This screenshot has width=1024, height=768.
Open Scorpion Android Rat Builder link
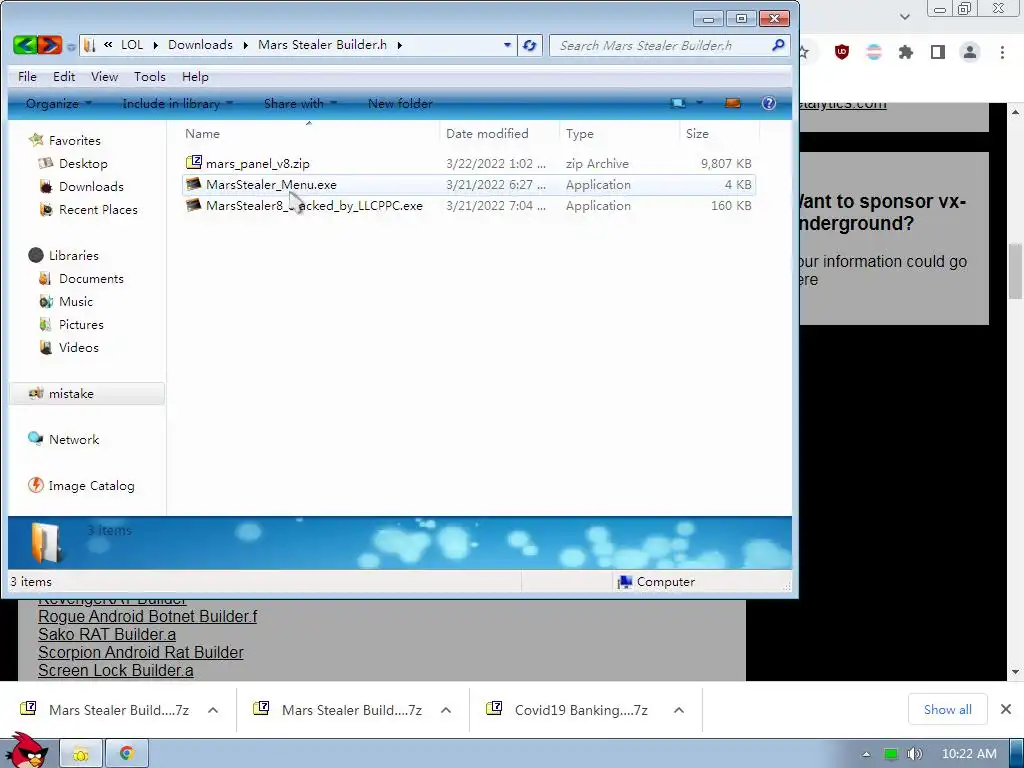[140, 652]
